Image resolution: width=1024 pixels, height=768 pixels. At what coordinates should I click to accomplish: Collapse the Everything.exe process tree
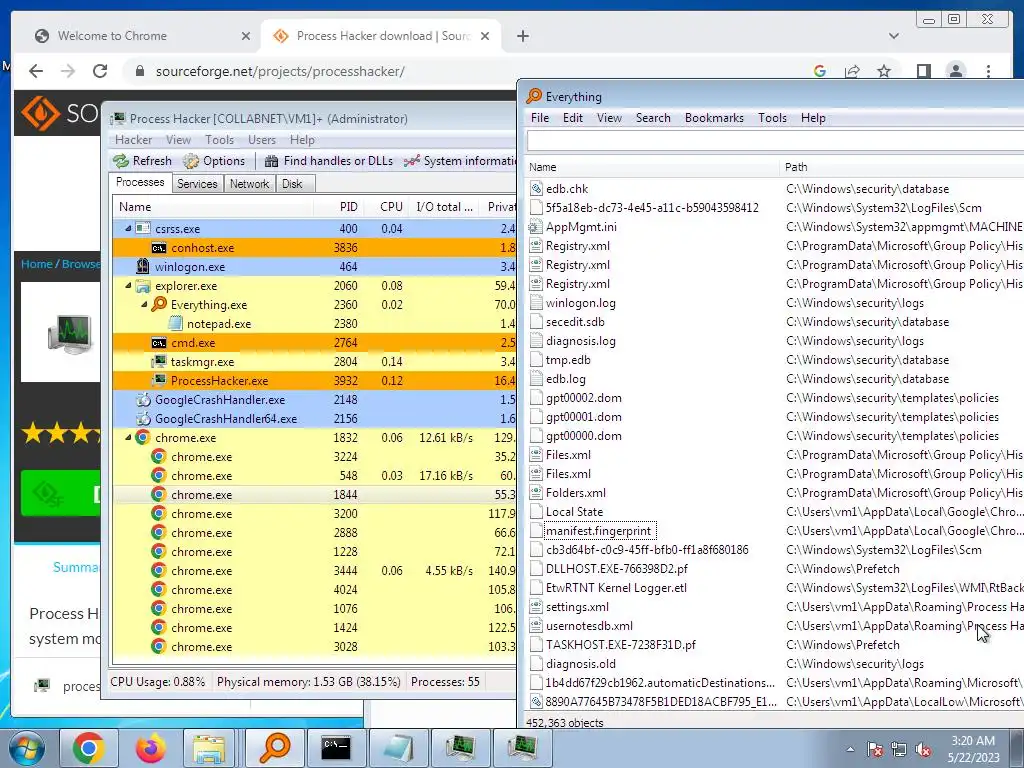pos(144,304)
